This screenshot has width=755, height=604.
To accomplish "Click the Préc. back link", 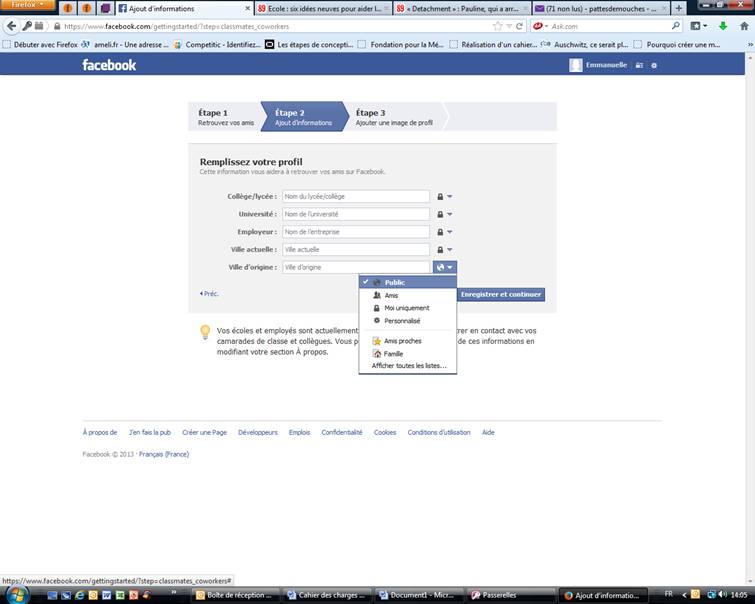I will (209, 293).
